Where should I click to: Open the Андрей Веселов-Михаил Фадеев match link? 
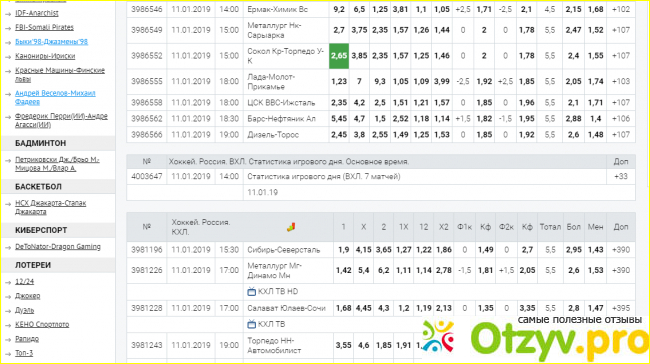55,97
